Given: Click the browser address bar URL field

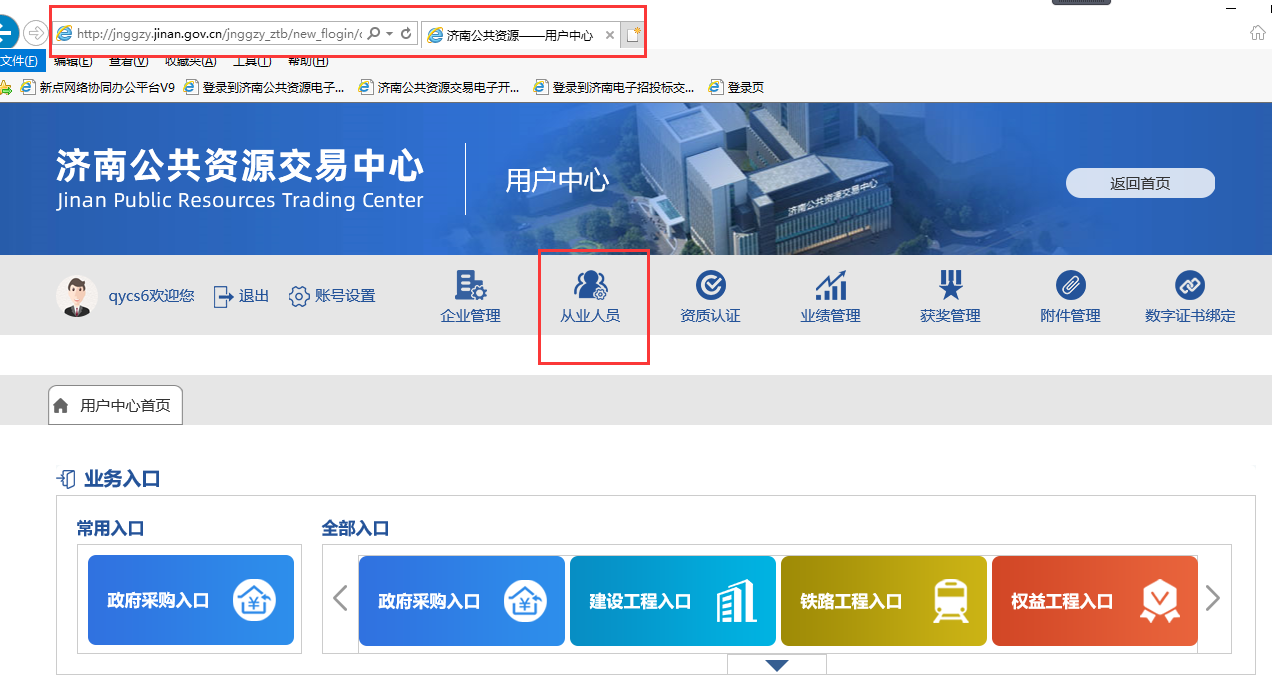Looking at the screenshot, I should pos(215,34).
